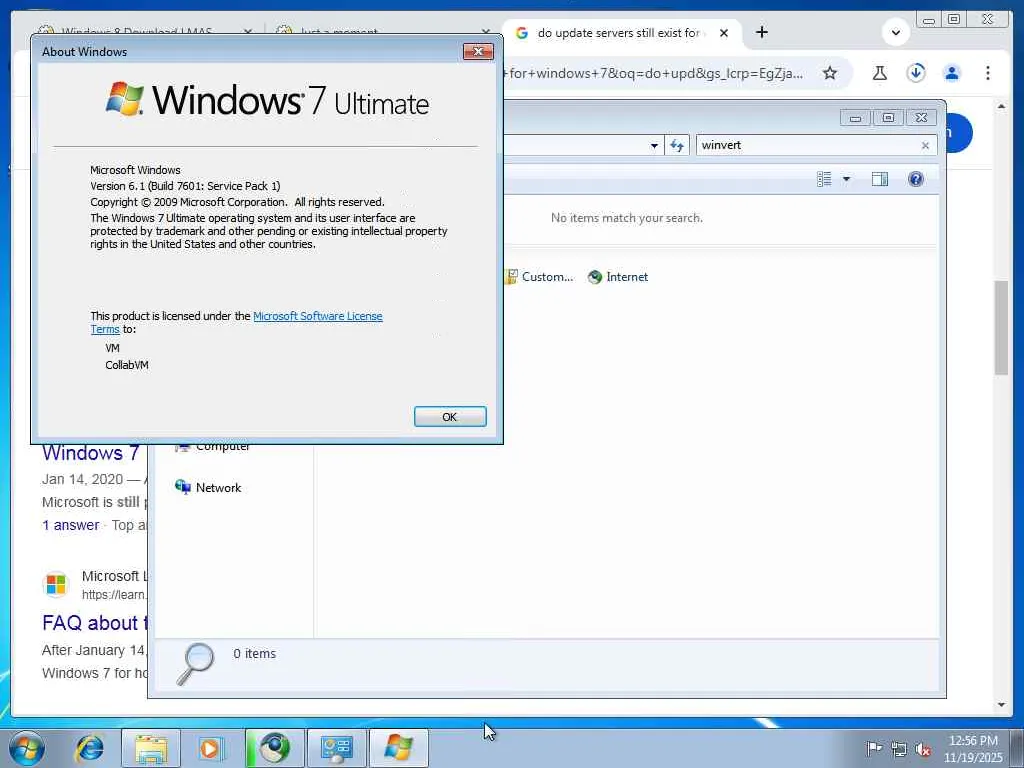This screenshot has width=1024, height=768.
Task: Open Windows Explorer from taskbar
Action: tap(151, 748)
